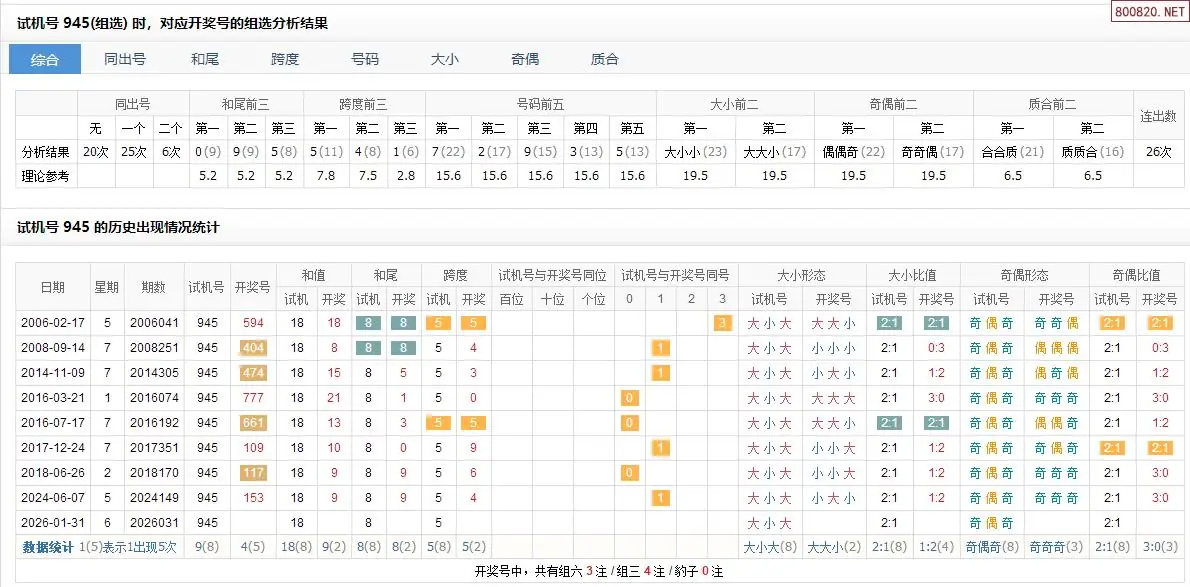Select the 和尾 analysis tab
1190x587 pixels.
(x=205, y=59)
